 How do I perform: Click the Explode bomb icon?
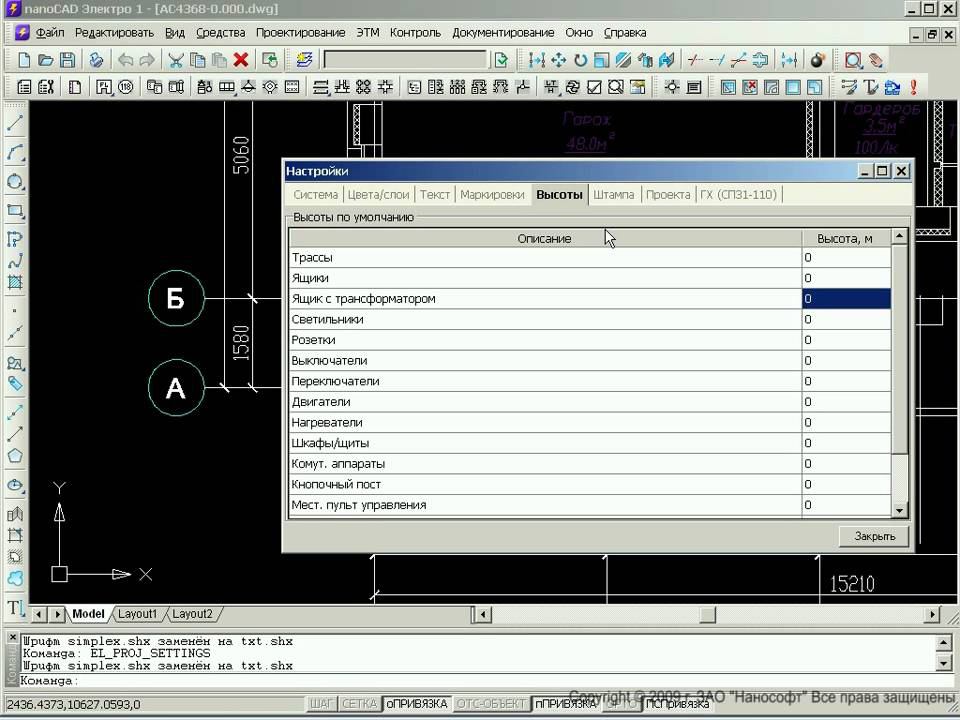(817, 60)
